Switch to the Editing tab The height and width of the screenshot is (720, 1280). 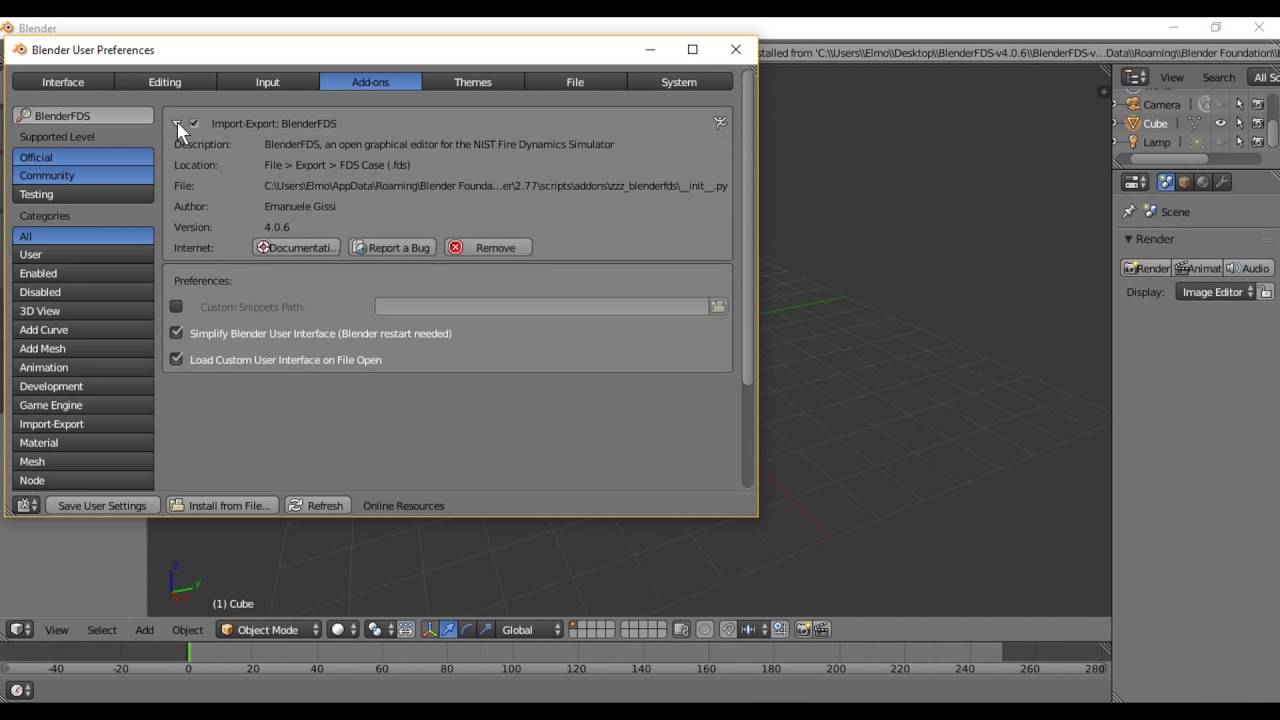point(165,82)
